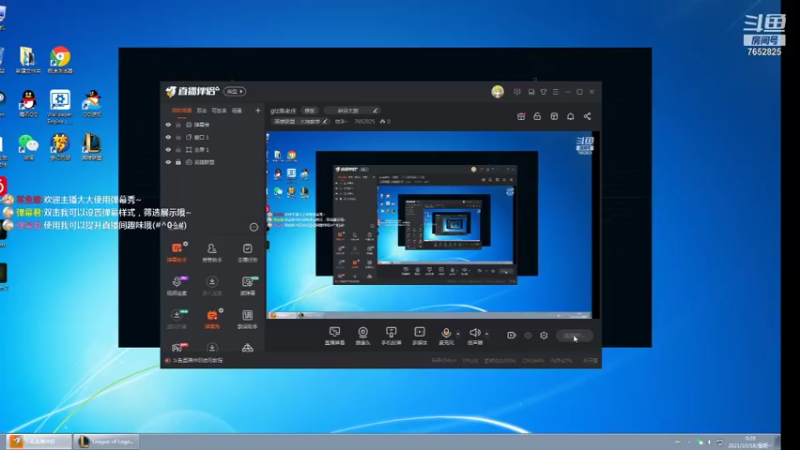800x450 pixels.
Task: Switch to the second scene tab
Action: coord(202,110)
